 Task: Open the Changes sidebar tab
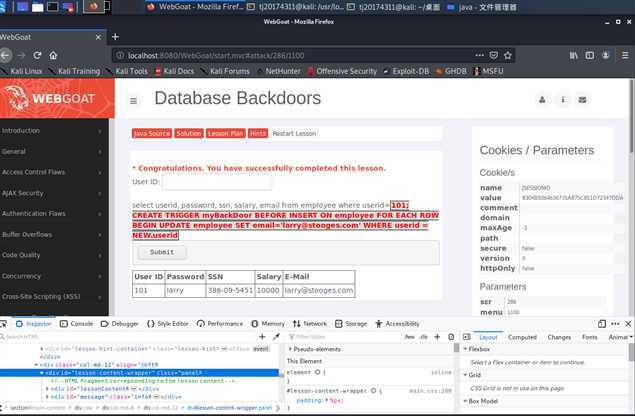(x=559, y=337)
